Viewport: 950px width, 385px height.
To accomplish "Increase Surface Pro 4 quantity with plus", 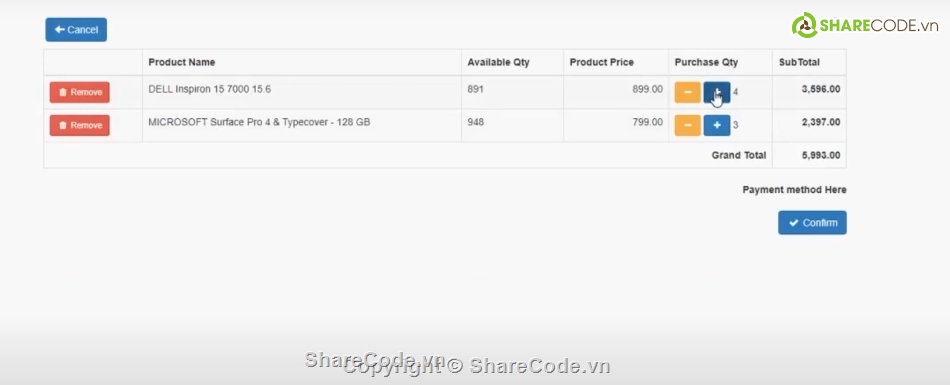I will click(x=717, y=126).
